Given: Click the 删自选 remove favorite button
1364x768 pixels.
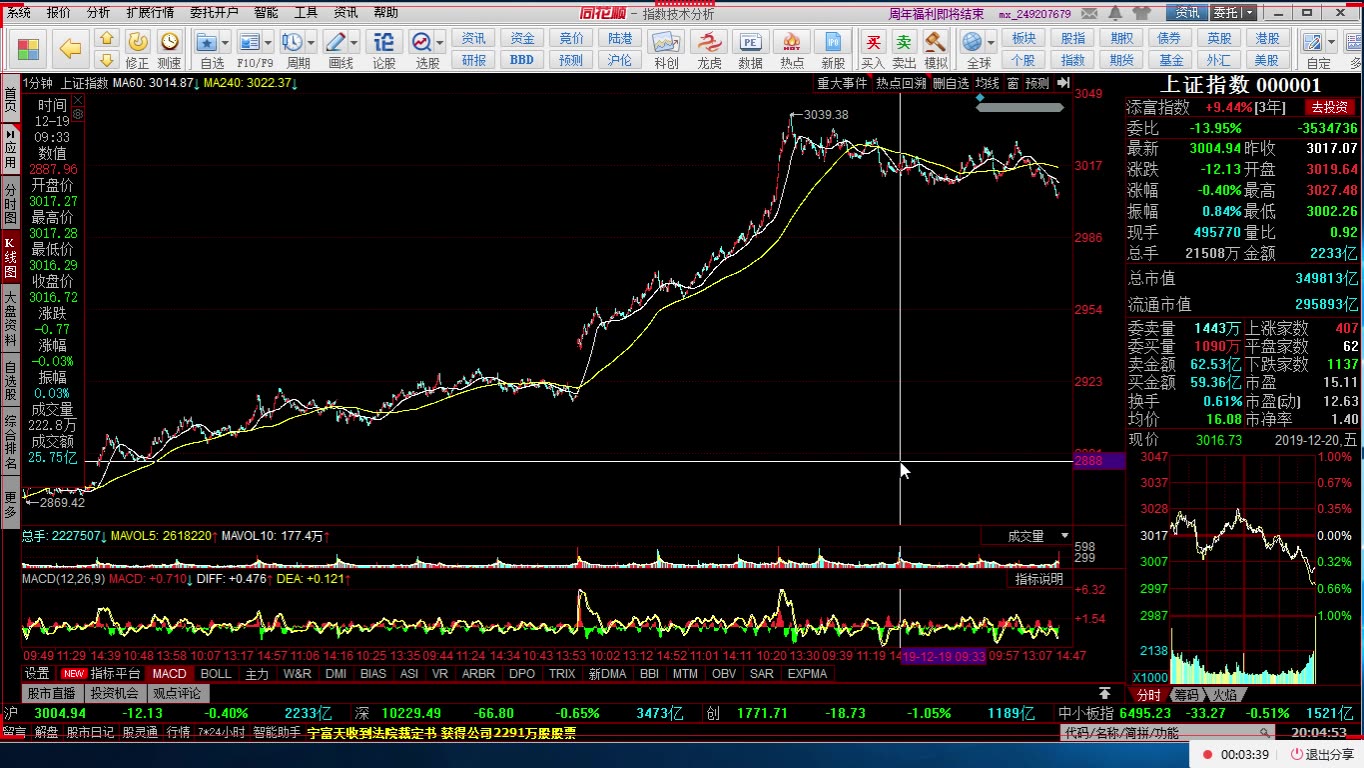Looking at the screenshot, I should coord(951,84).
